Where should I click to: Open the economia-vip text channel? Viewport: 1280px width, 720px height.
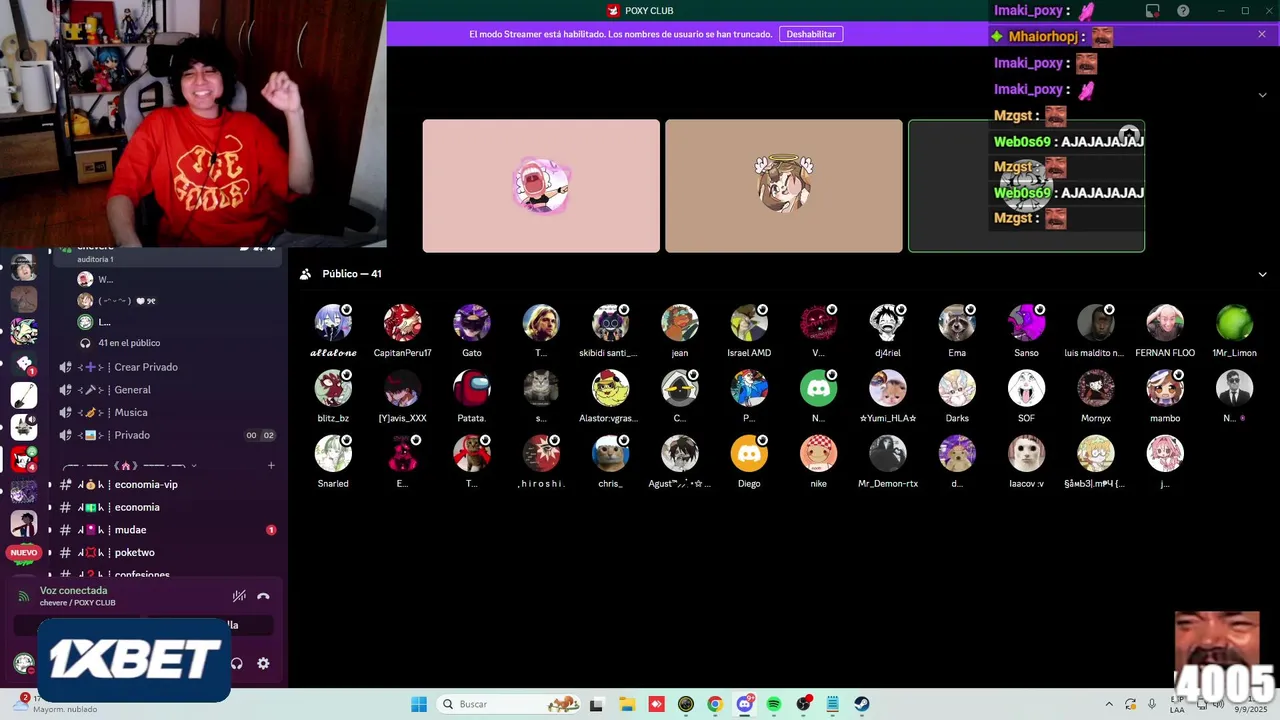click(166, 484)
